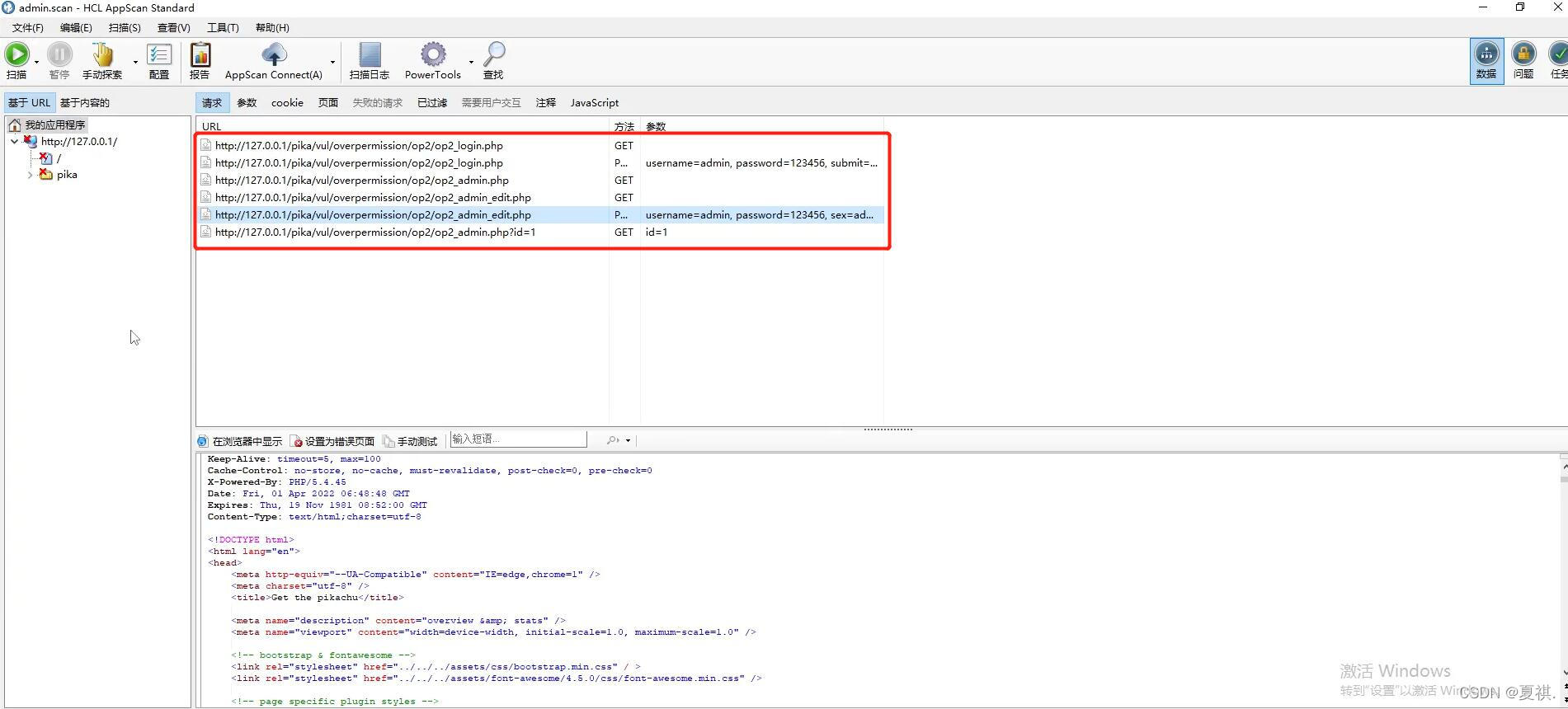
Task: Switch to the JavaScript tab
Action: (595, 102)
